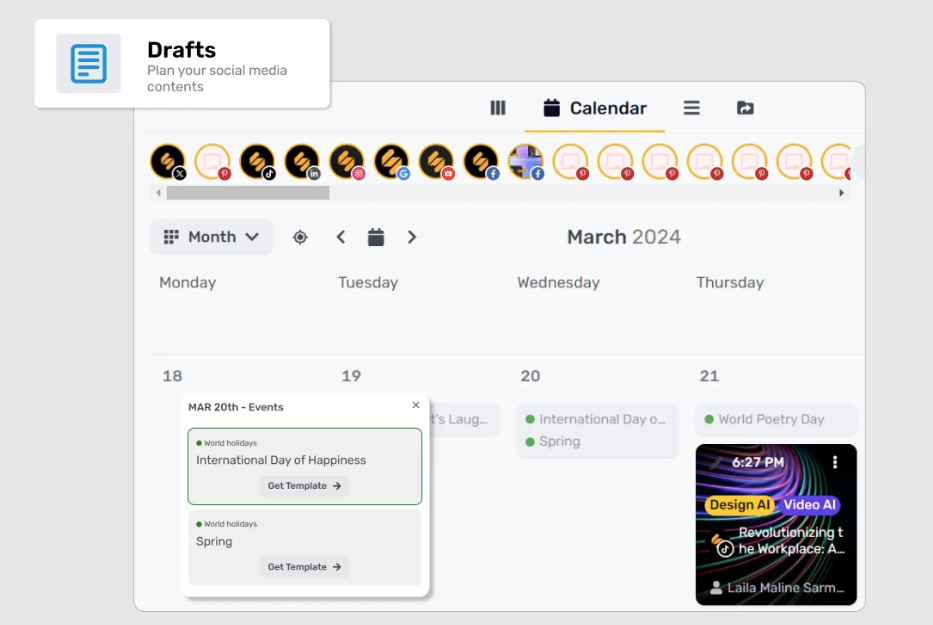This screenshot has height=625, width=933.
Task: Get Template for International Day of Happiness
Action: [304, 486]
